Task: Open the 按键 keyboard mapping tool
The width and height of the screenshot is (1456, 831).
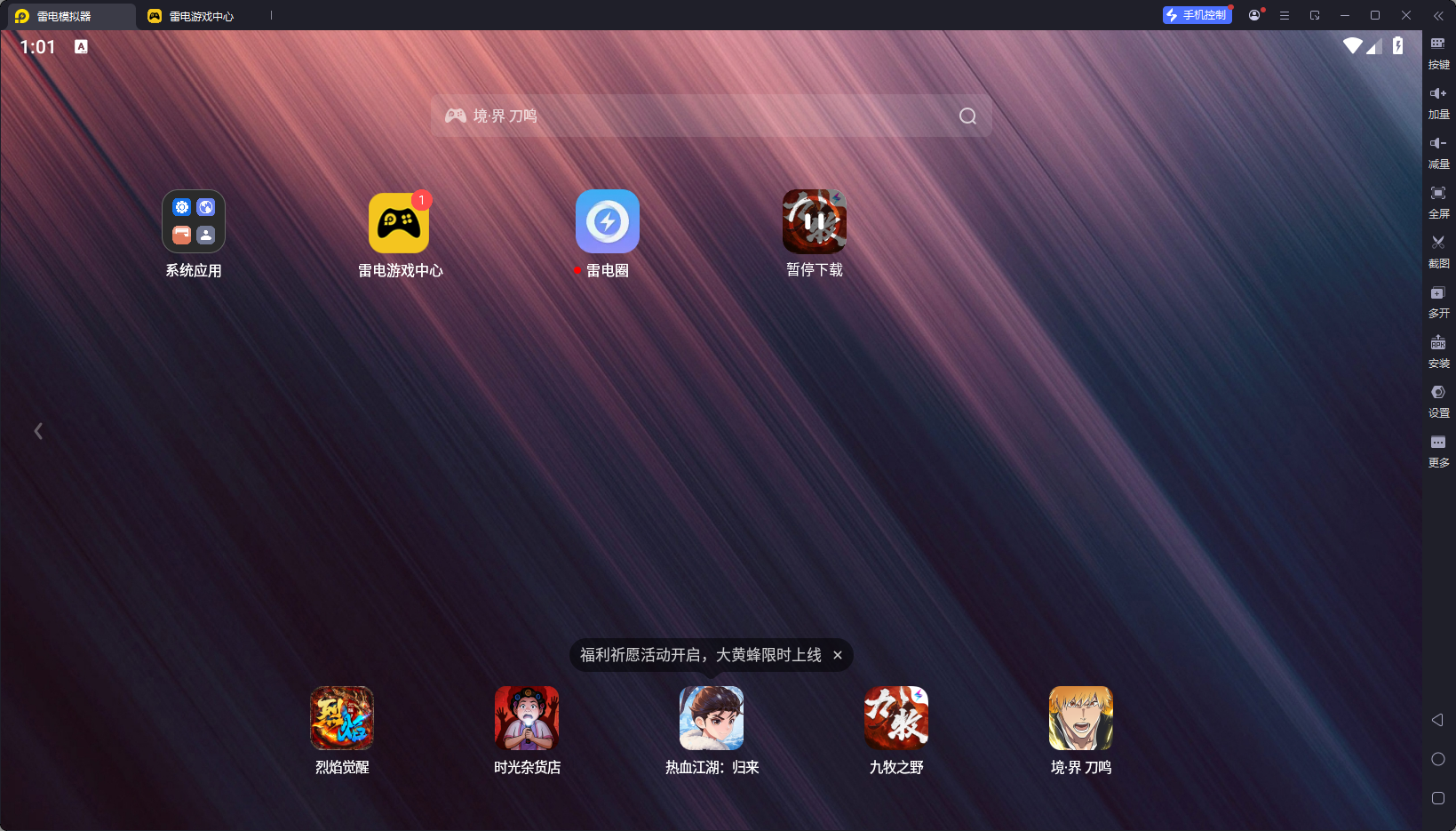Action: 1438,52
